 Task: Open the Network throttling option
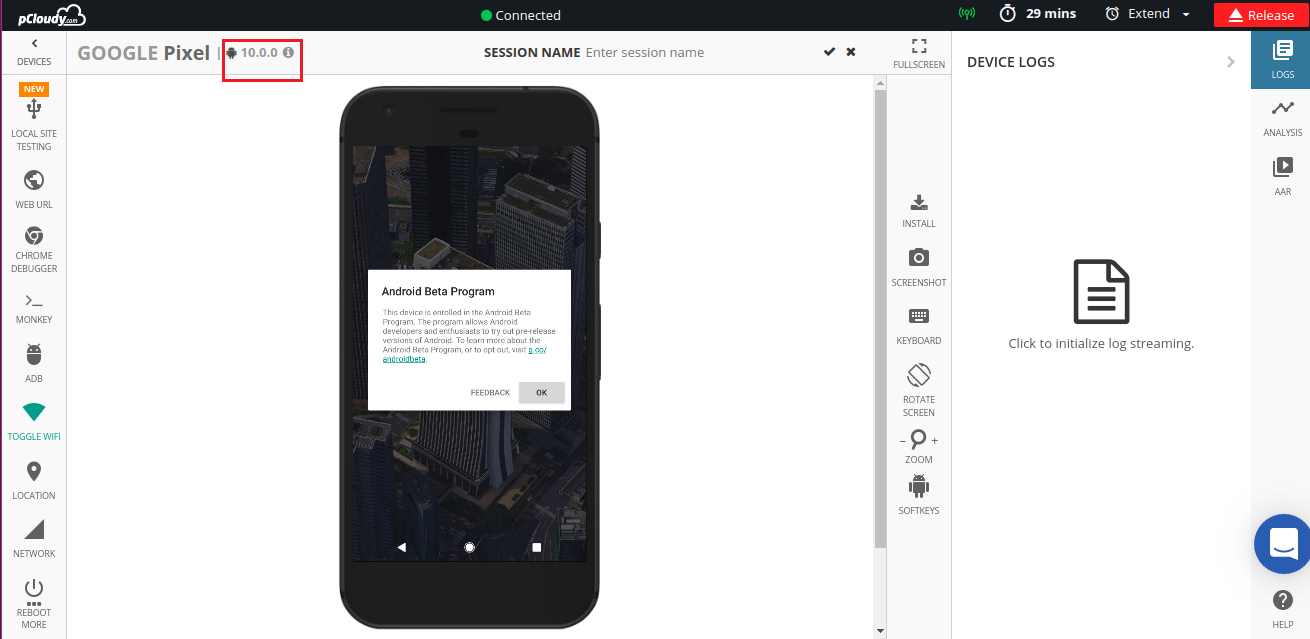pyautogui.click(x=34, y=539)
